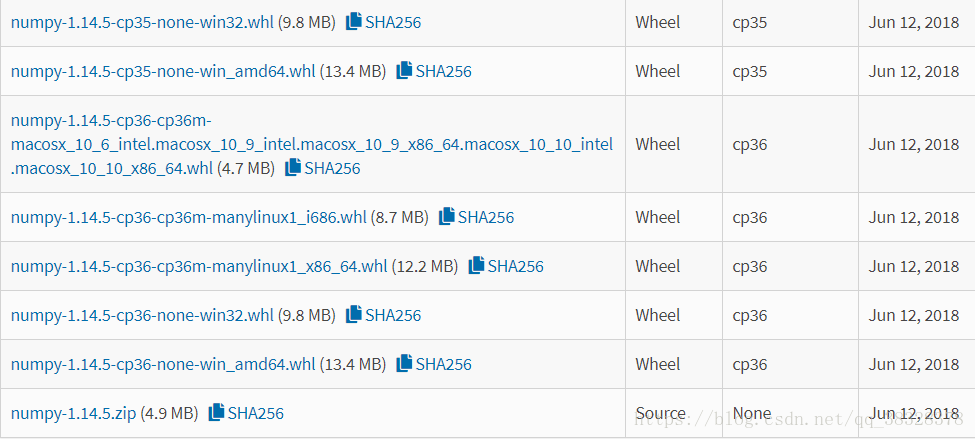Click SHA256 text for cp36 win_amd64 wheel
This screenshot has width=975, height=439.
[443, 364]
